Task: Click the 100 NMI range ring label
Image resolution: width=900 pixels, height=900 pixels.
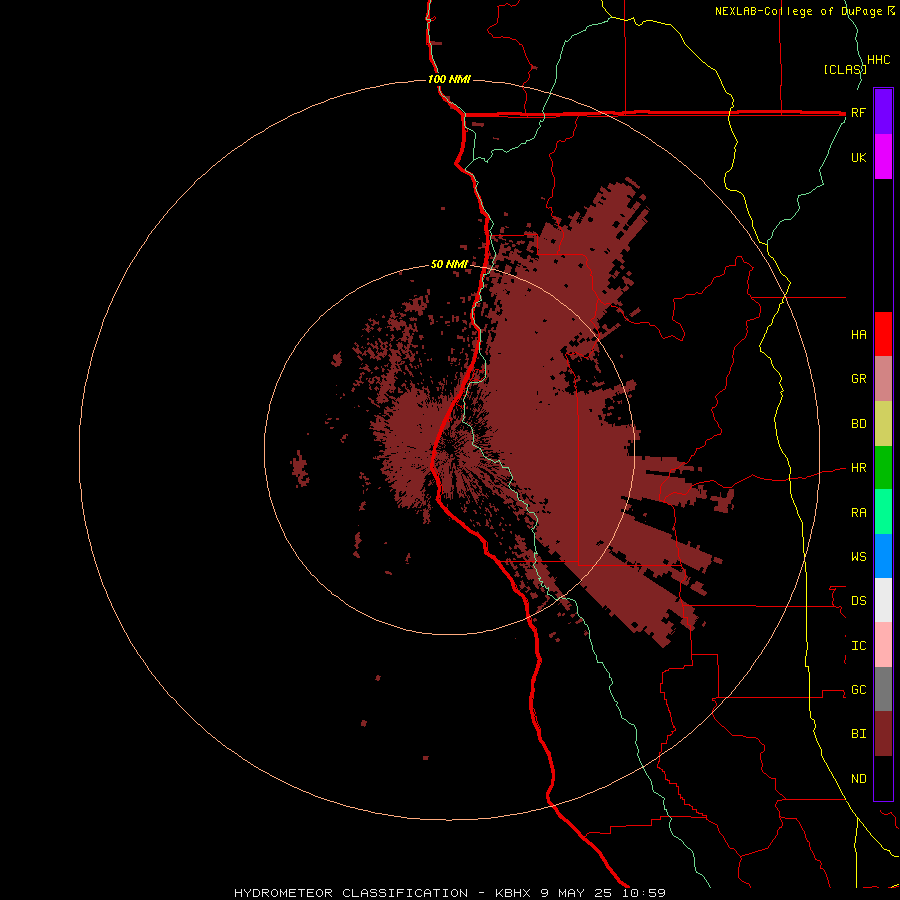Action: pyautogui.click(x=449, y=79)
